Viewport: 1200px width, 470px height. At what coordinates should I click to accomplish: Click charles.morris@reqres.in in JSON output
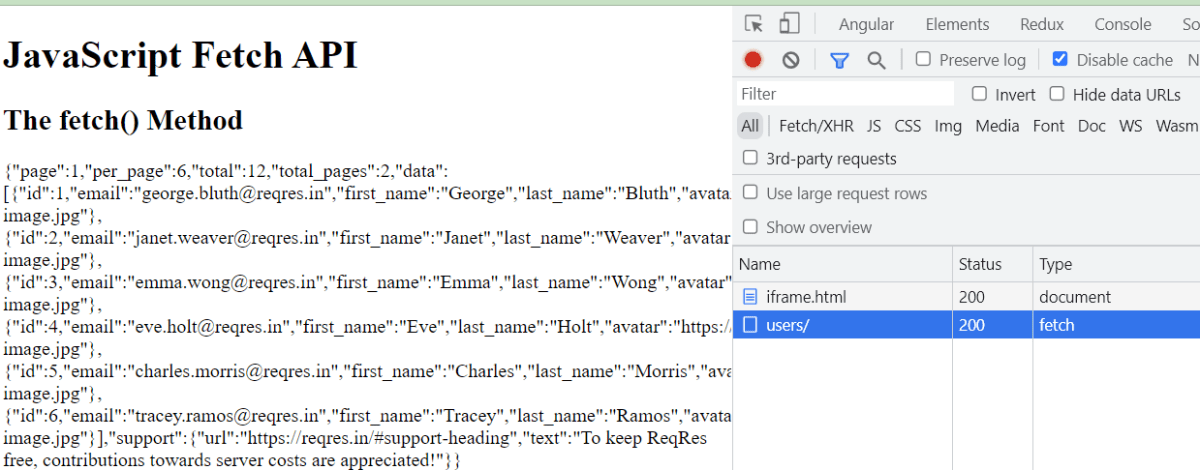(x=232, y=370)
